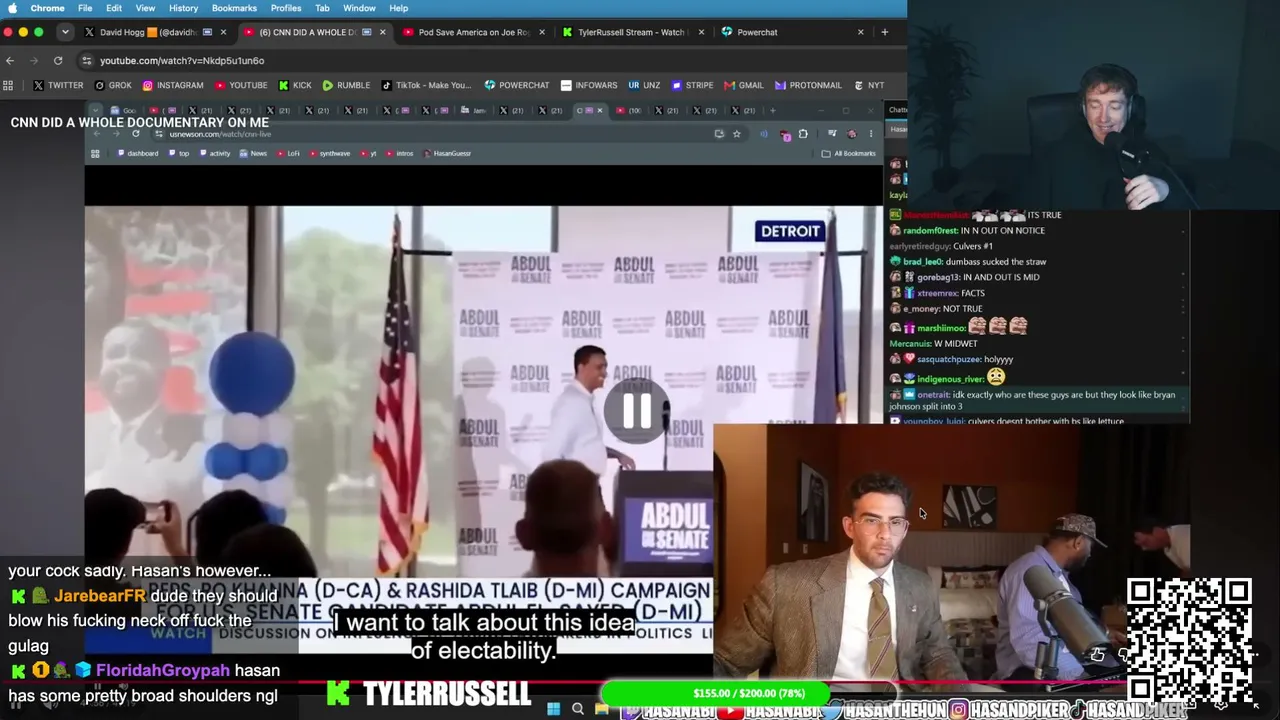Open the RUMBLE bookmark
Viewport: 1280px width, 720px height.
346,85
